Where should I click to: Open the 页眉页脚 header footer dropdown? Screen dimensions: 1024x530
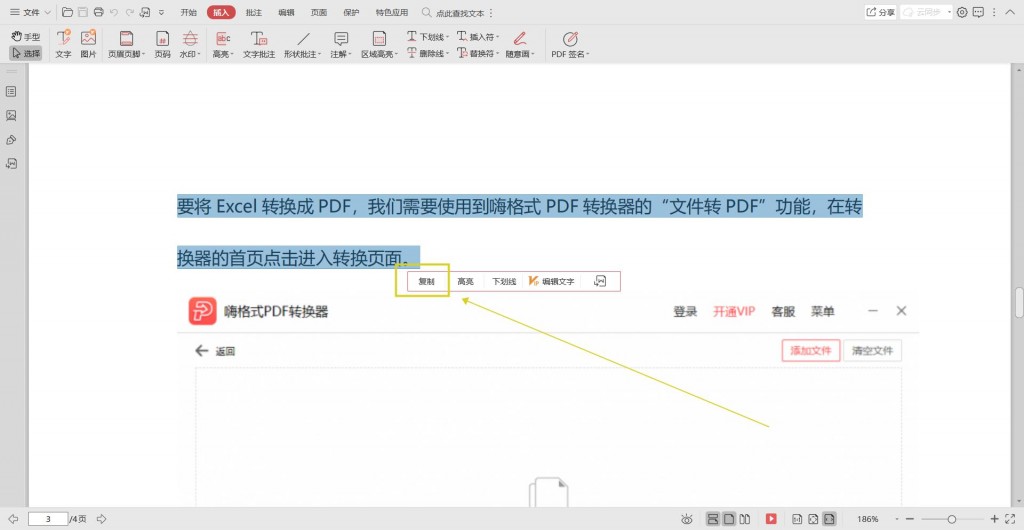click(x=127, y=44)
